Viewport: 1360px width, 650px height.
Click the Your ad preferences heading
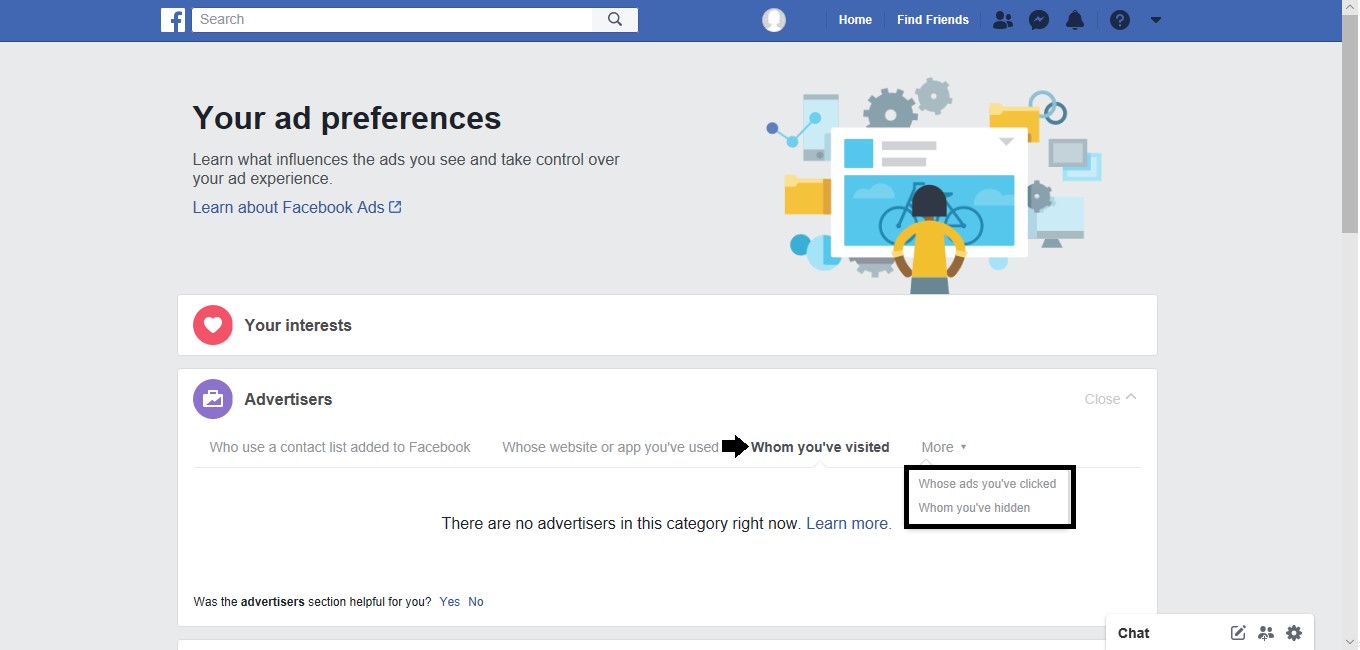(347, 118)
